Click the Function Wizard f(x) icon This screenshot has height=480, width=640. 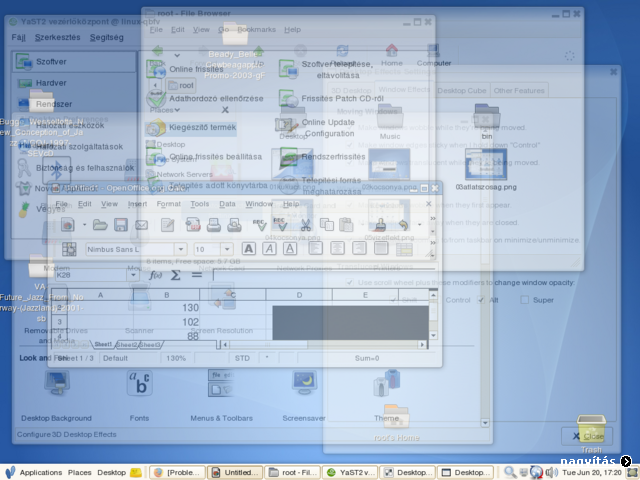click(x=155, y=274)
